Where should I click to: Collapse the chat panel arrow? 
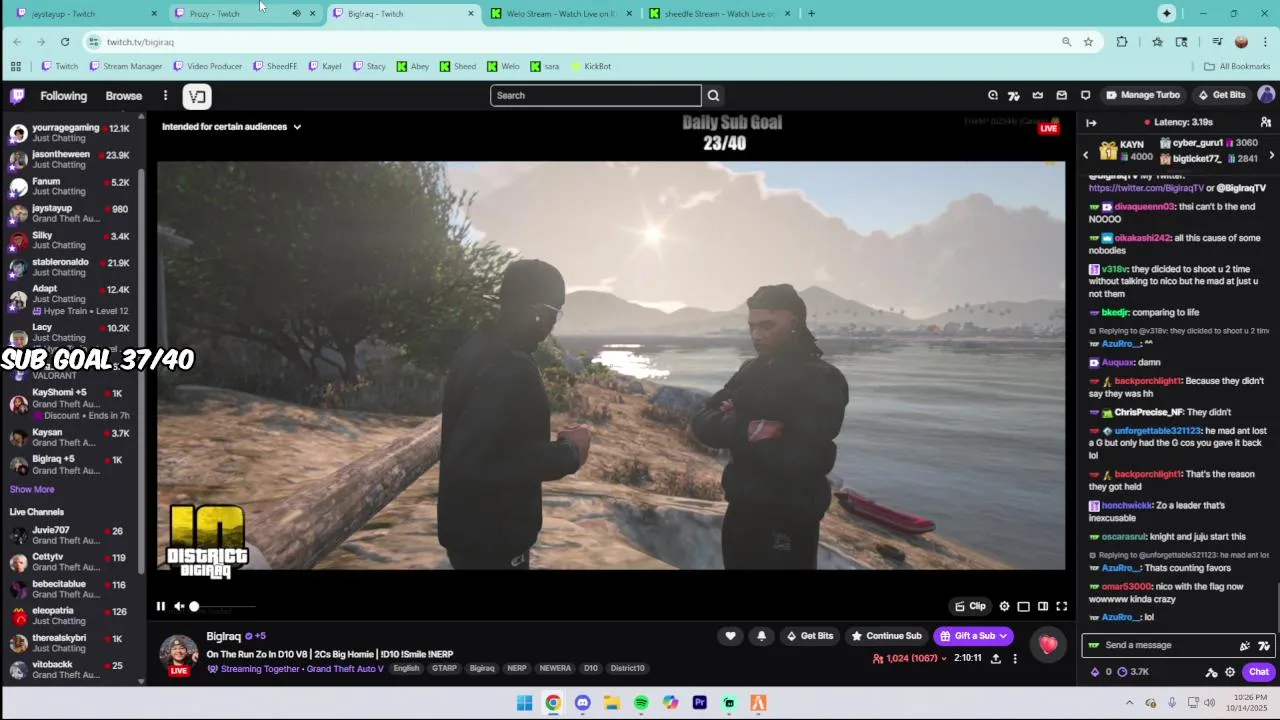1091,123
